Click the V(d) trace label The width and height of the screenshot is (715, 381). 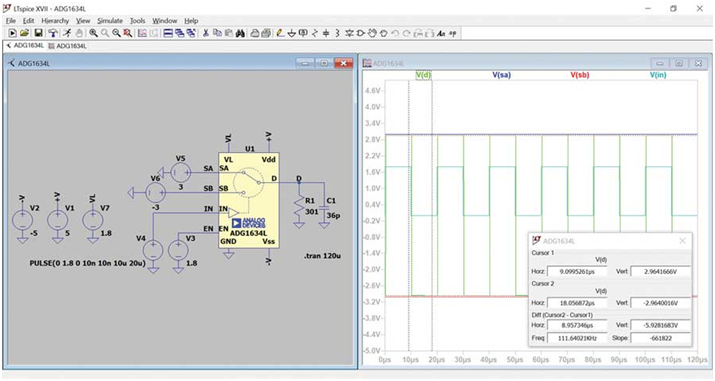[x=423, y=75]
